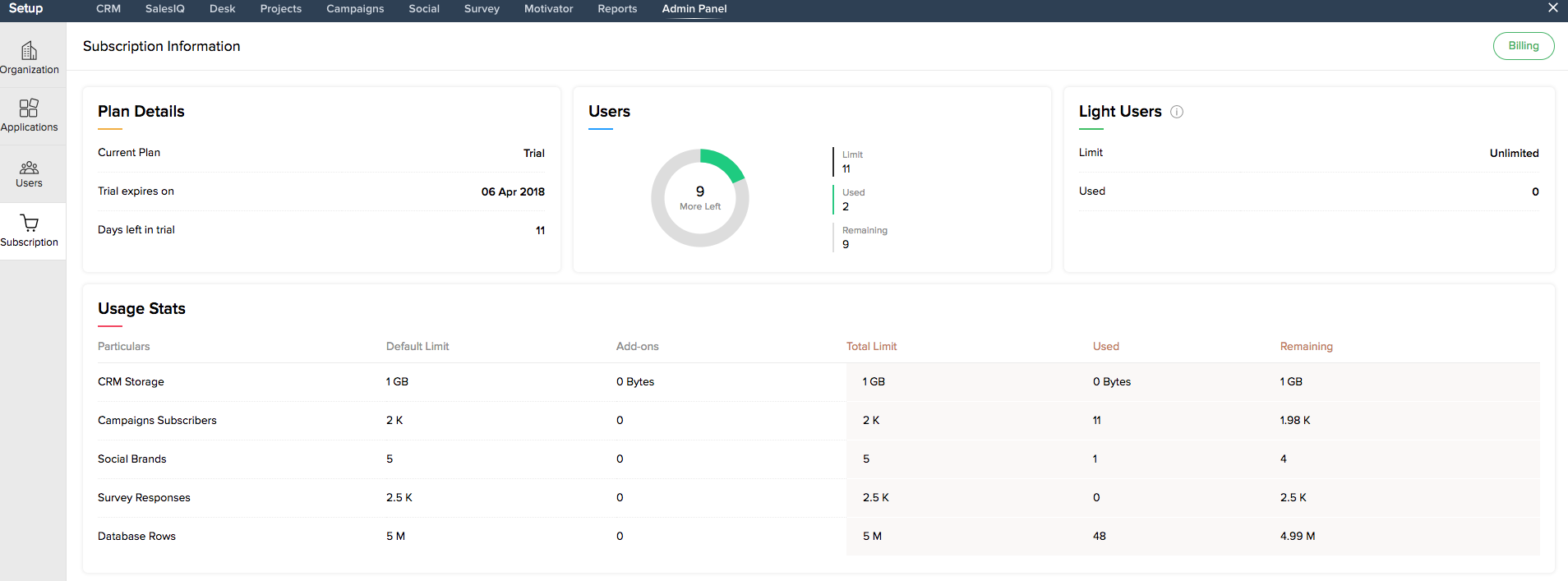This screenshot has height=581, width=1568.
Task: Click the Subscription Information heading
Action: coord(162,46)
